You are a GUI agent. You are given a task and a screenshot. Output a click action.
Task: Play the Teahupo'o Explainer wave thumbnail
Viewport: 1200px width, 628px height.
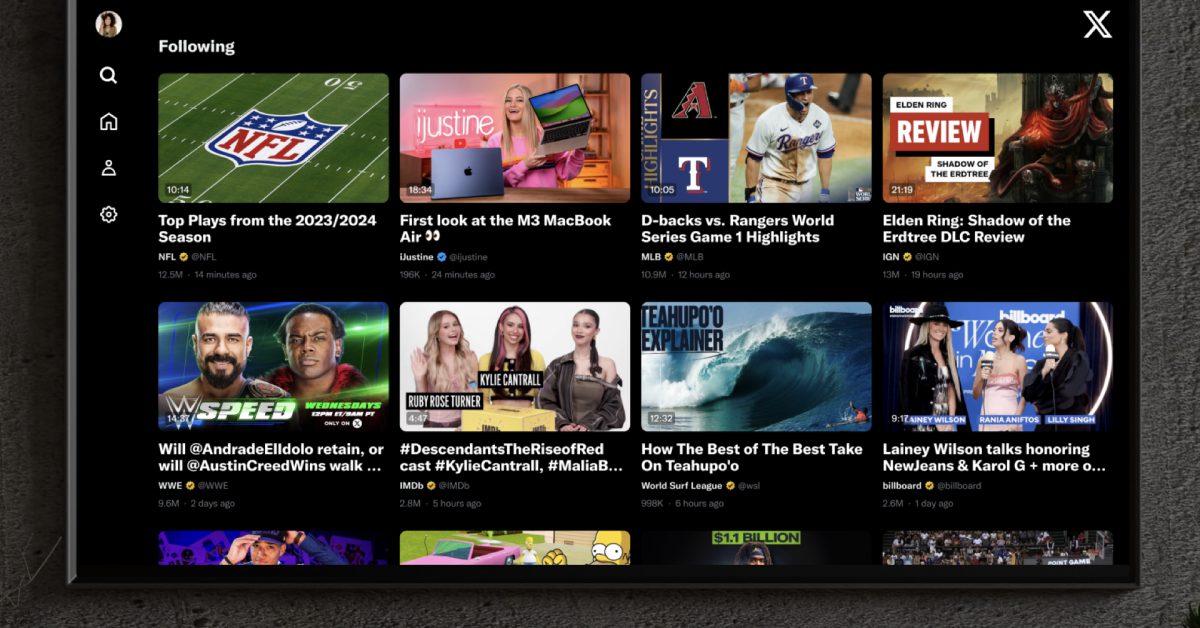click(756, 367)
